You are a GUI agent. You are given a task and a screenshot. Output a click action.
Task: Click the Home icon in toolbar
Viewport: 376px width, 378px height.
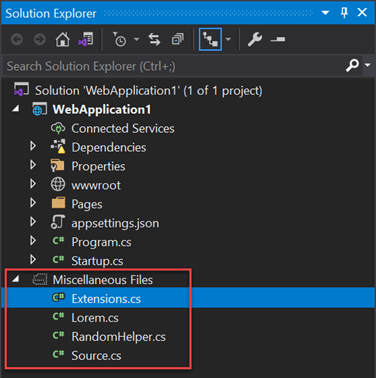pyautogui.click(x=63, y=40)
